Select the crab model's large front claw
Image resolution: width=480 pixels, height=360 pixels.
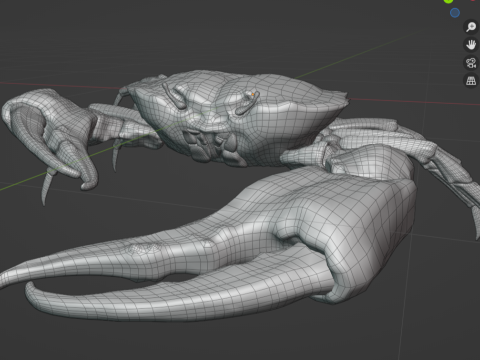click(213, 247)
